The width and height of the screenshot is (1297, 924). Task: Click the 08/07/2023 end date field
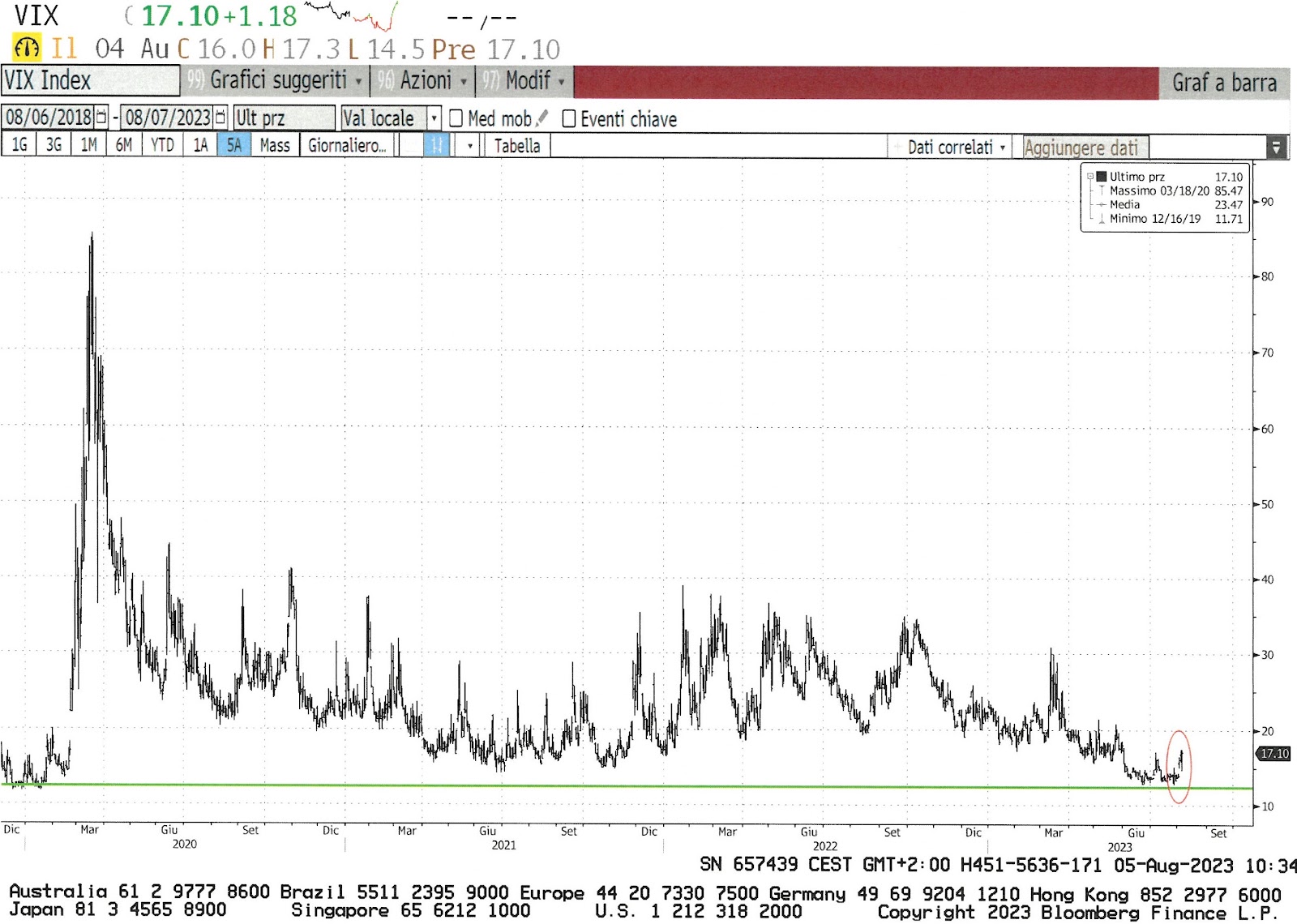pyautogui.click(x=167, y=118)
